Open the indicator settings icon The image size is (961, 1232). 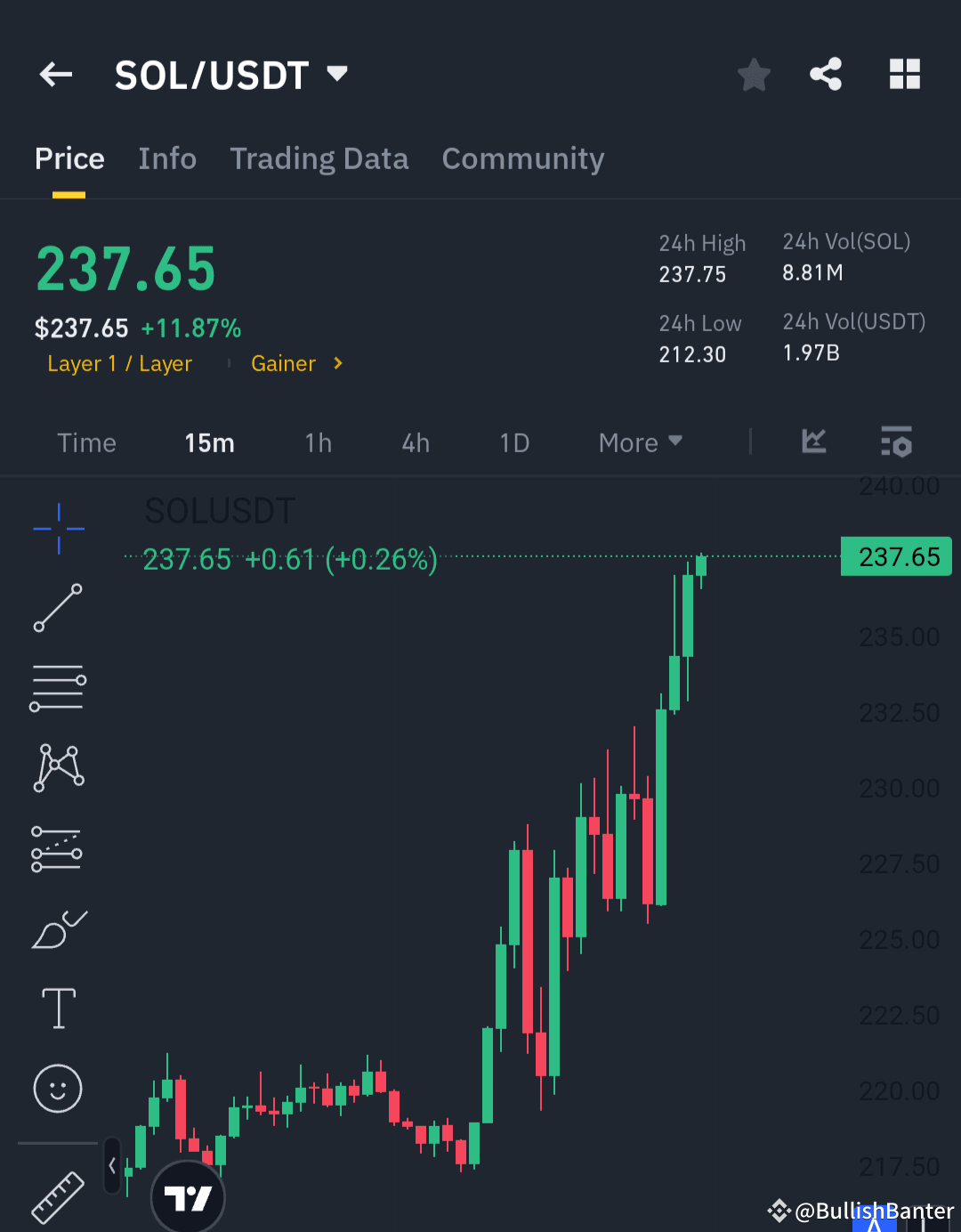coord(896,442)
